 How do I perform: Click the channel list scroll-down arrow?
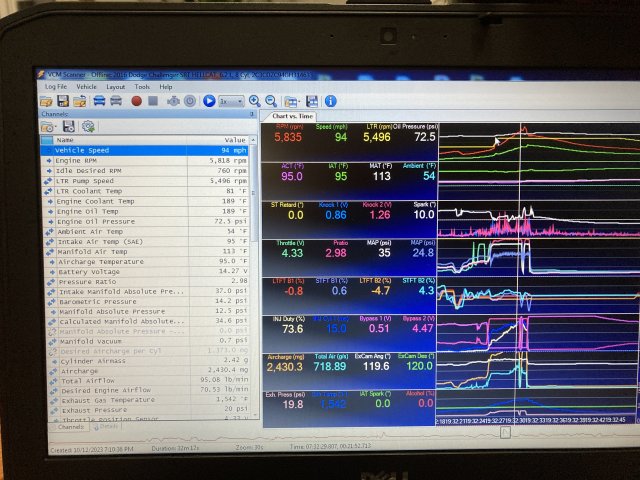(x=256, y=415)
